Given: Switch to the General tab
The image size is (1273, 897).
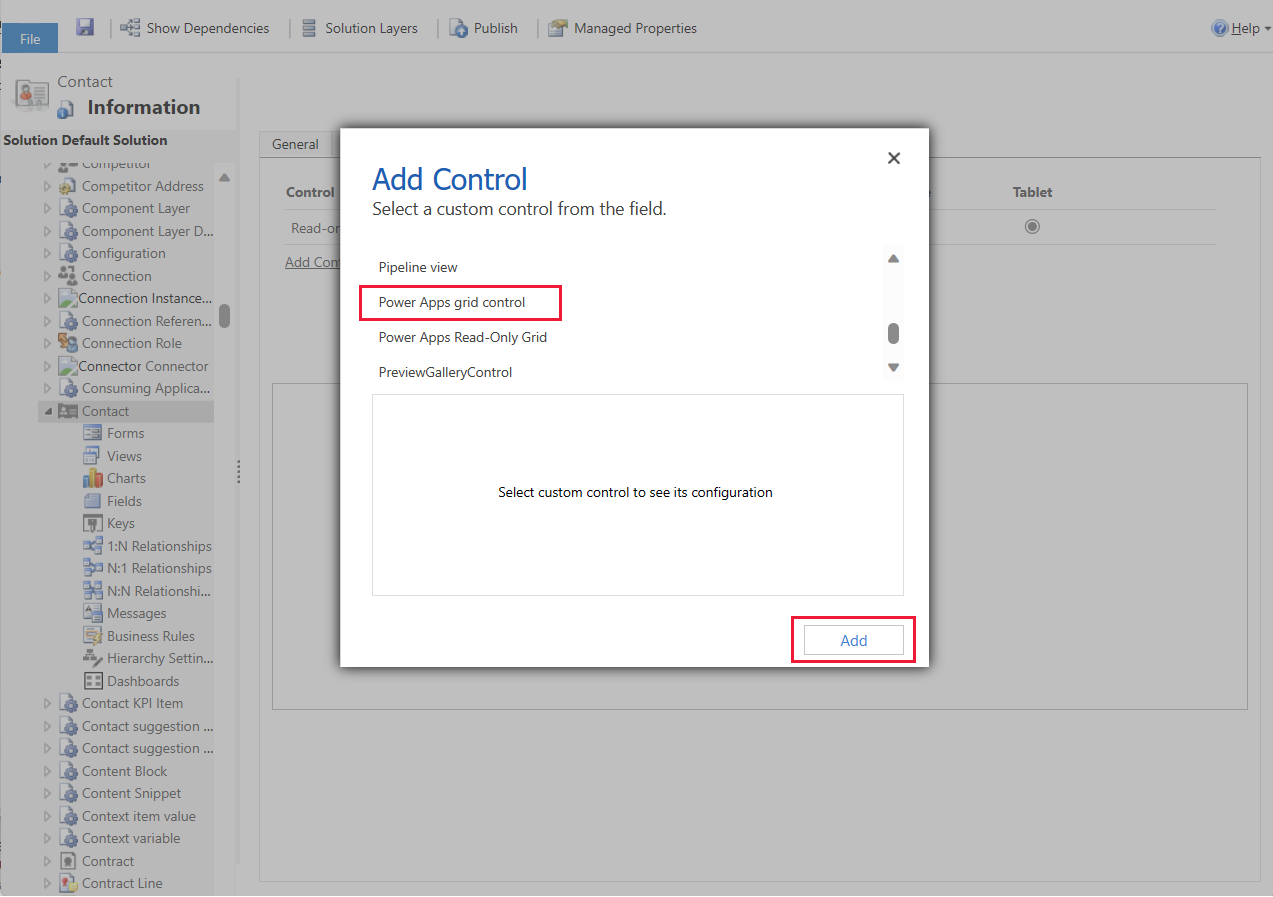Looking at the screenshot, I should (295, 144).
